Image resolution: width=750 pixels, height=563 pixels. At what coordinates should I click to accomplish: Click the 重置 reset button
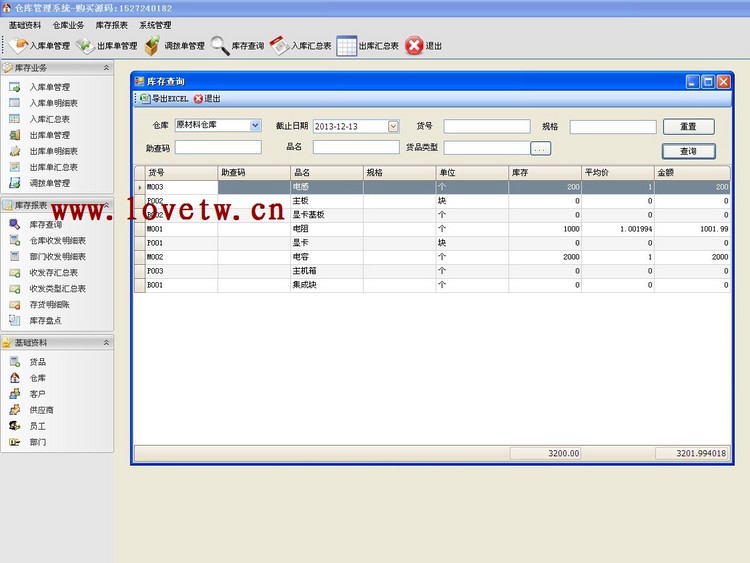coord(689,127)
